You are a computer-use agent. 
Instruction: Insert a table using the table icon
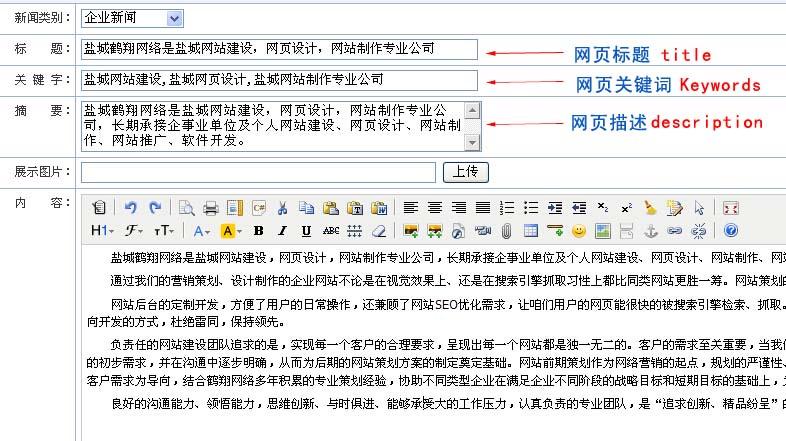(x=530, y=231)
